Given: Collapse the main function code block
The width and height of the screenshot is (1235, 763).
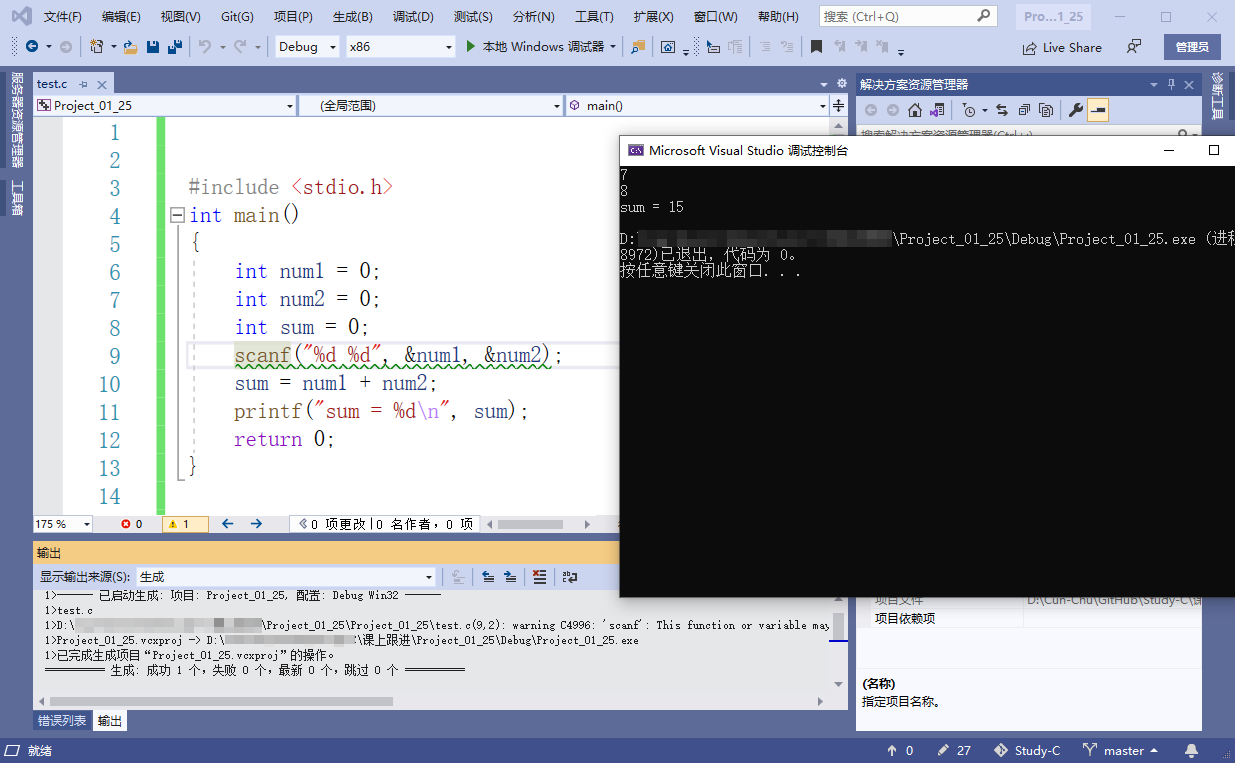Looking at the screenshot, I should coord(177,215).
